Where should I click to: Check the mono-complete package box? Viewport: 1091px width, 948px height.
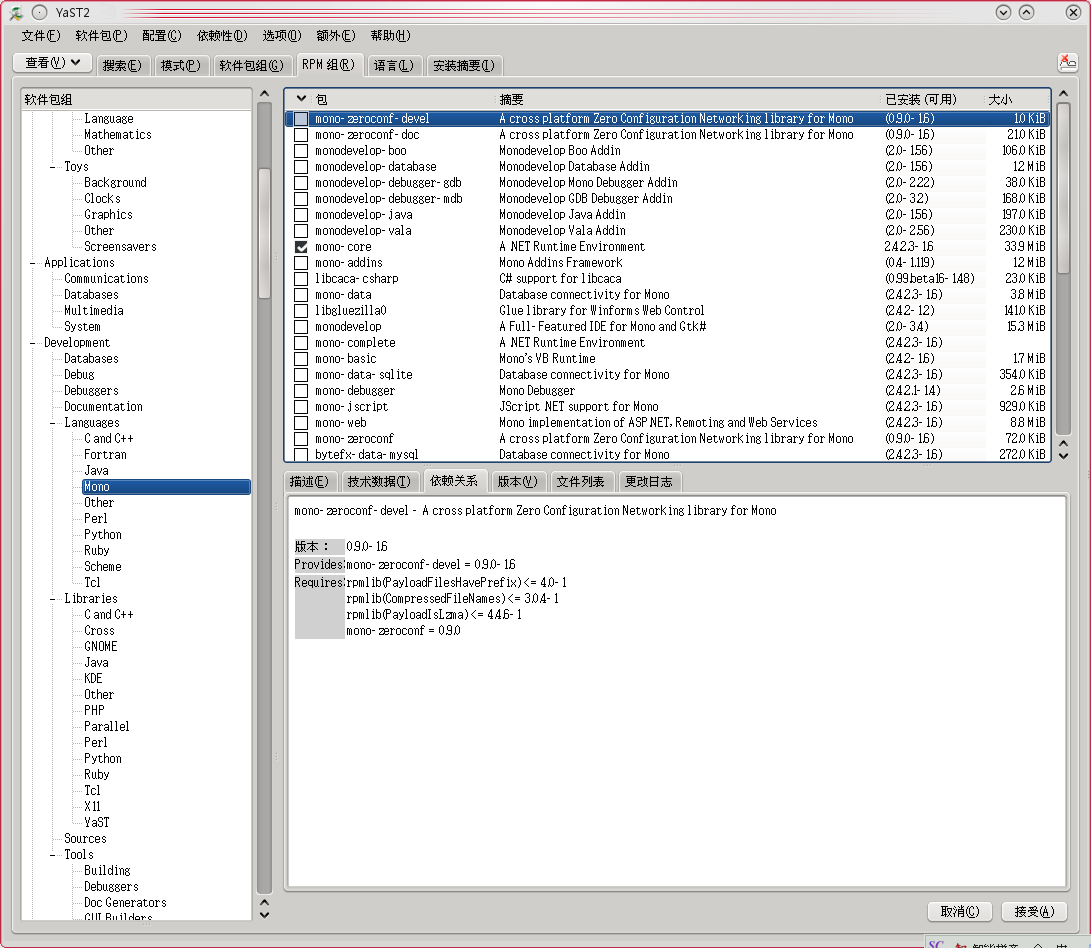pyautogui.click(x=301, y=343)
